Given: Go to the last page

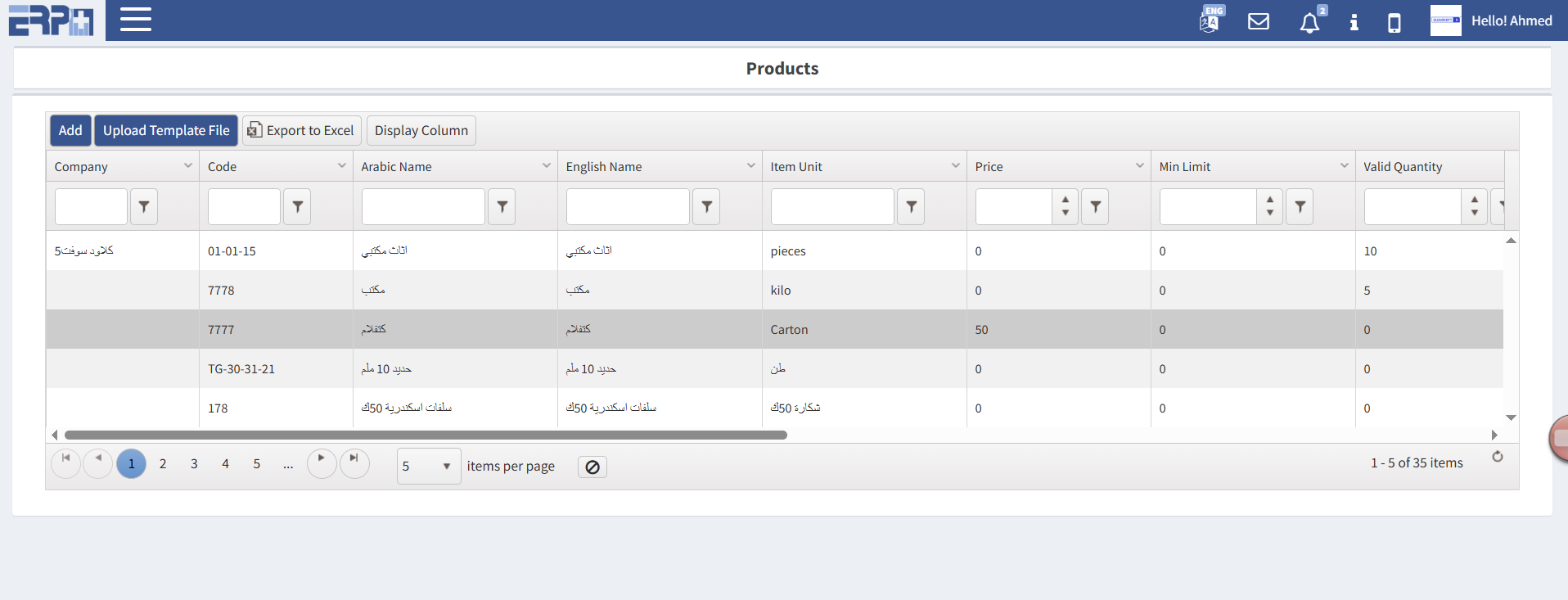Looking at the screenshot, I should click(x=354, y=462).
